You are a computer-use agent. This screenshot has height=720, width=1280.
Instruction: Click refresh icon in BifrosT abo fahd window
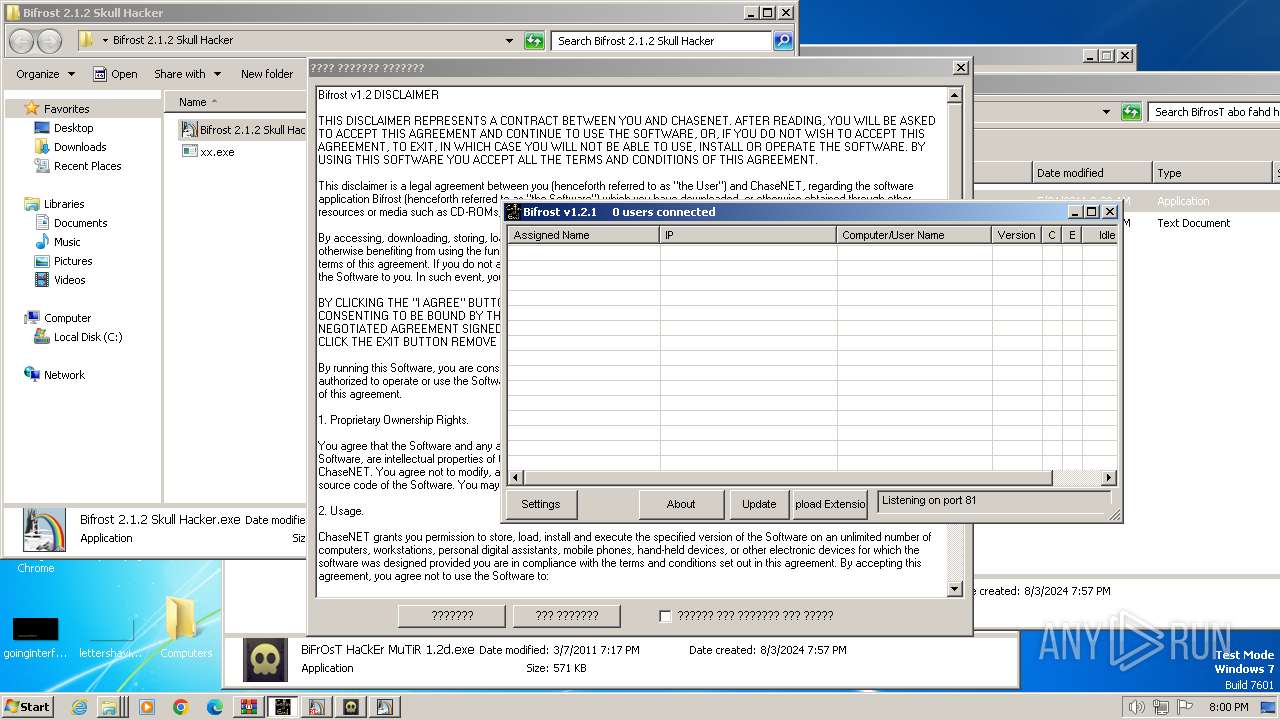tap(1131, 112)
